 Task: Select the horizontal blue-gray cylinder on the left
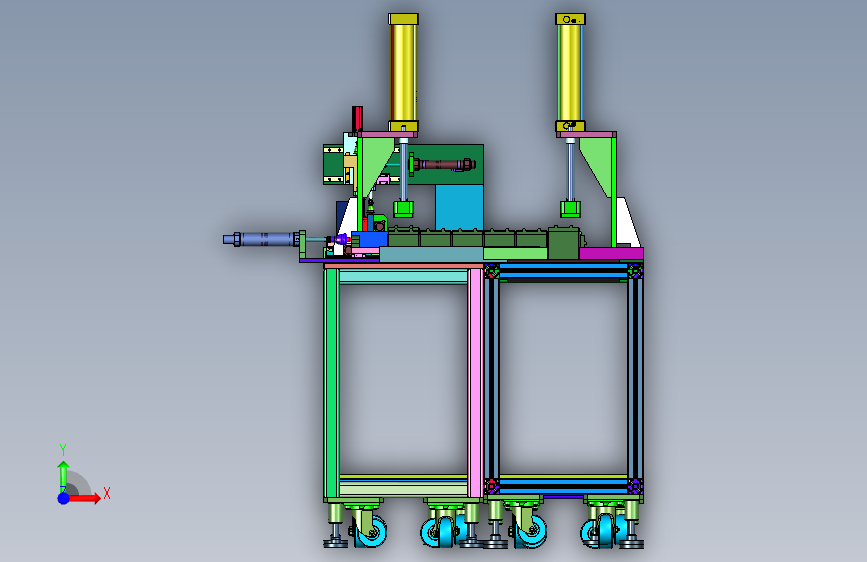(x=262, y=240)
